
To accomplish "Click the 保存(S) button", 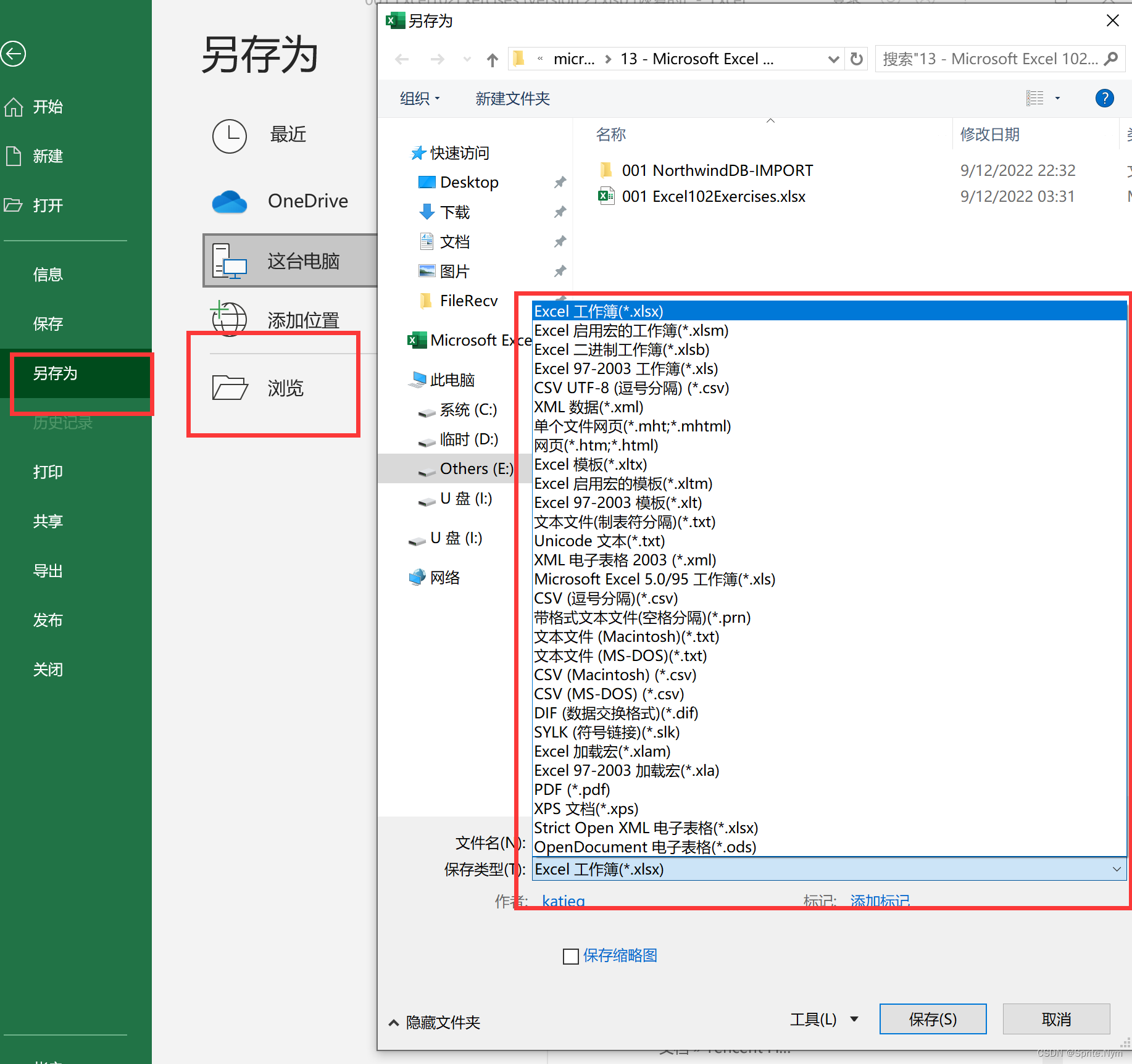I will pyautogui.click(x=933, y=1020).
